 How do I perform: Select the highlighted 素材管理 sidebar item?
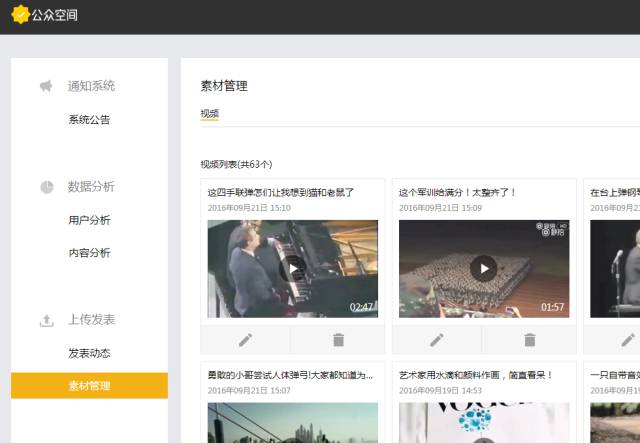click(x=89, y=385)
